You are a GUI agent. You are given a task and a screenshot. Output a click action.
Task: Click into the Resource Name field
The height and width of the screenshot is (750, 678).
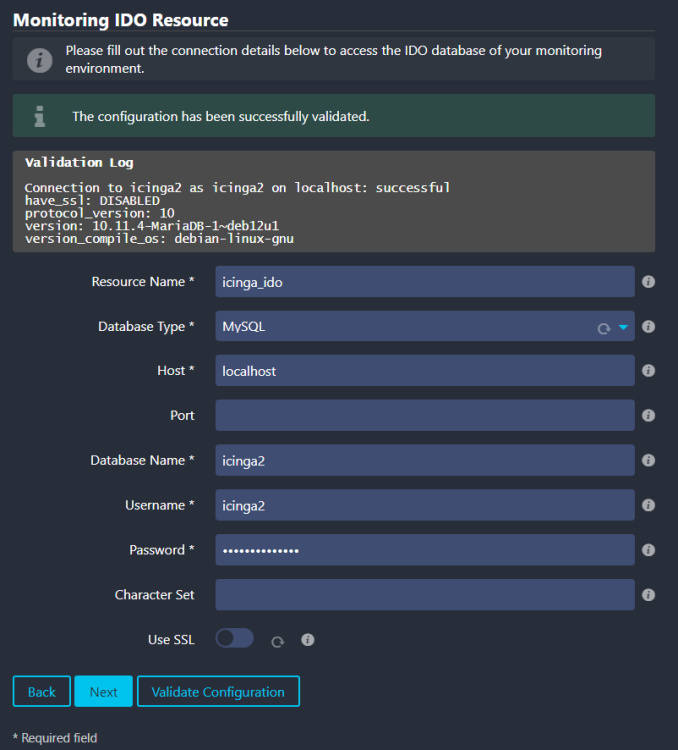(424, 282)
